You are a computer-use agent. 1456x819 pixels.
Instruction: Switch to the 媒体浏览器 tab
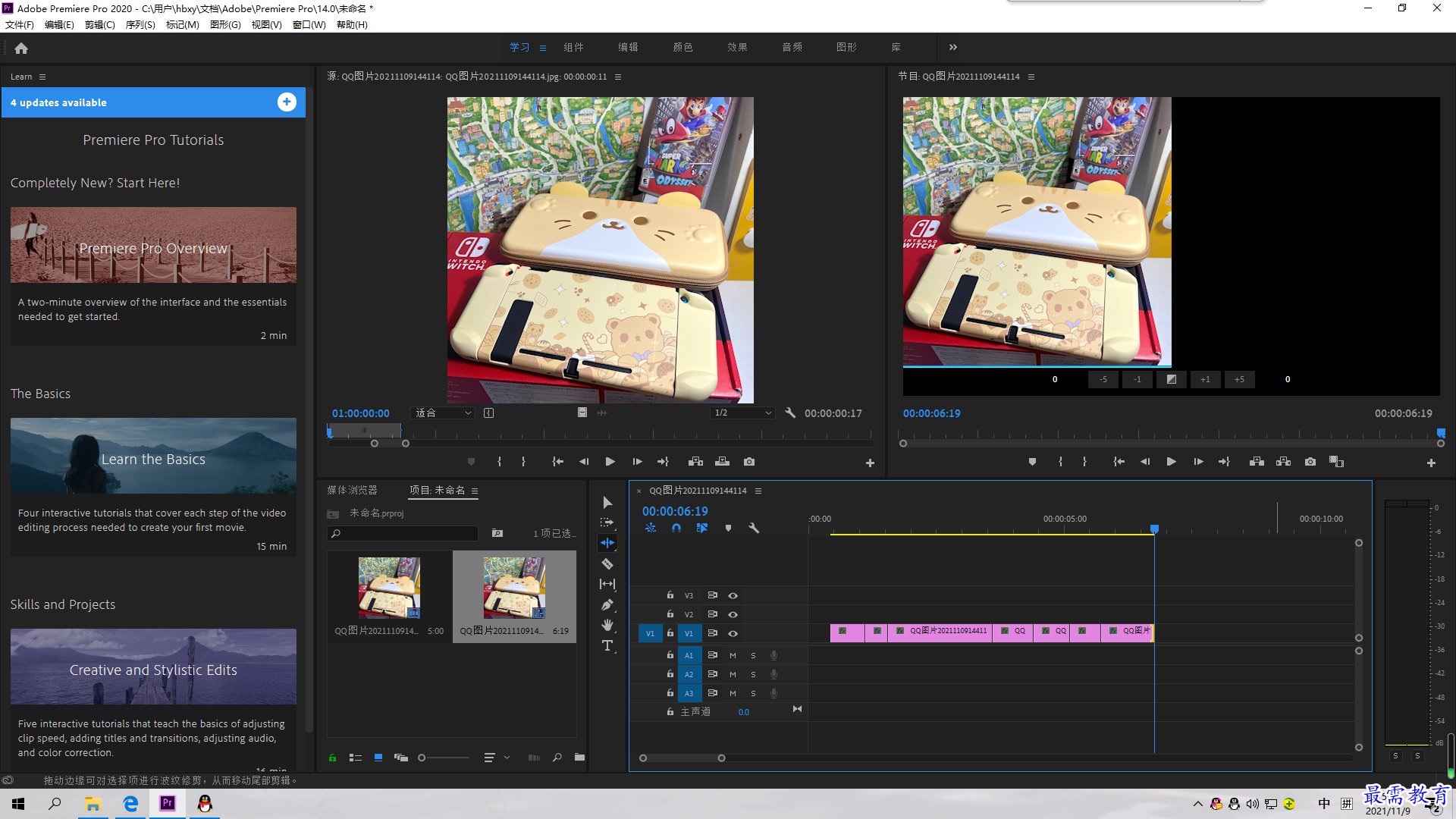pyautogui.click(x=352, y=491)
